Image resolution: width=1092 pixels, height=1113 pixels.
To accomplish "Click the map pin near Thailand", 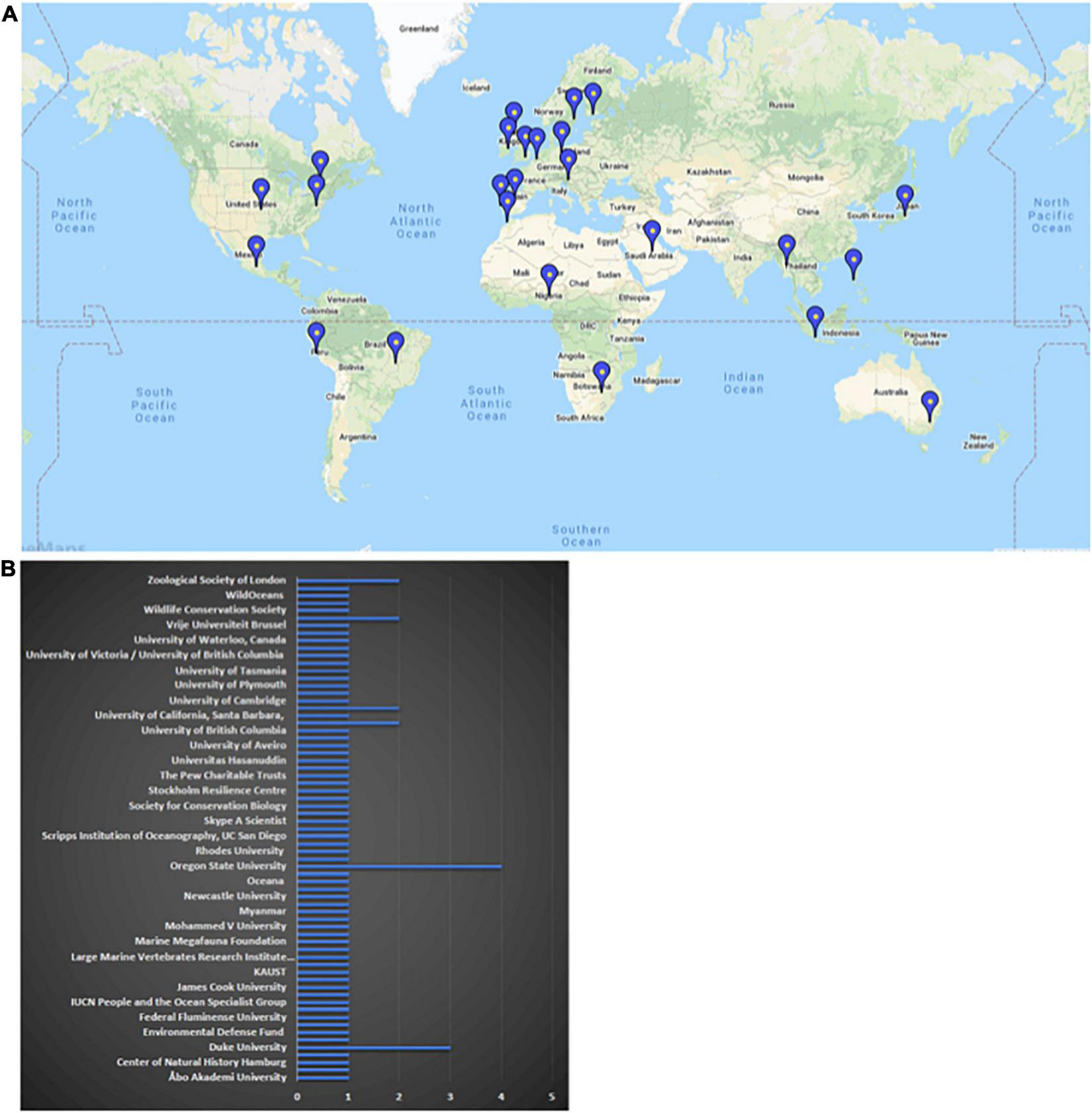I will pyautogui.click(x=786, y=247).
